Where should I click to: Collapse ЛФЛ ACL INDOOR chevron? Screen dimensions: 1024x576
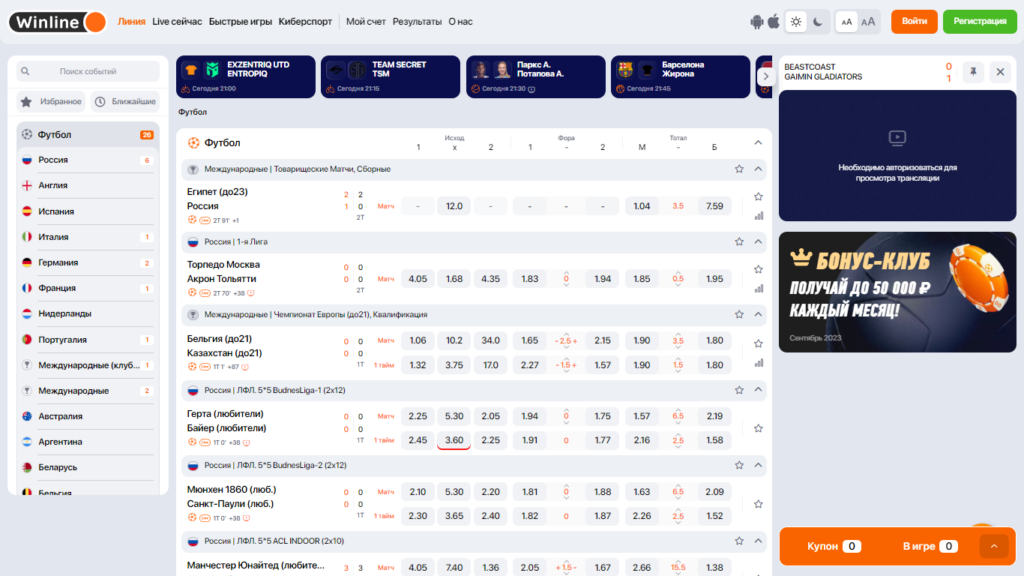click(758, 541)
